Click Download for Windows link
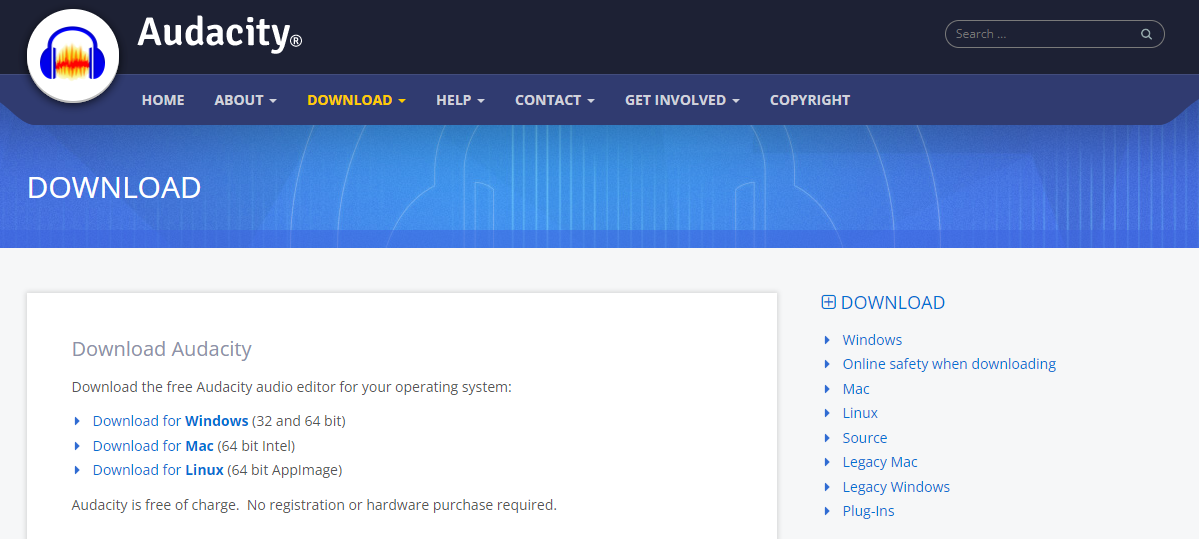This screenshot has width=1199, height=539. [x=171, y=420]
